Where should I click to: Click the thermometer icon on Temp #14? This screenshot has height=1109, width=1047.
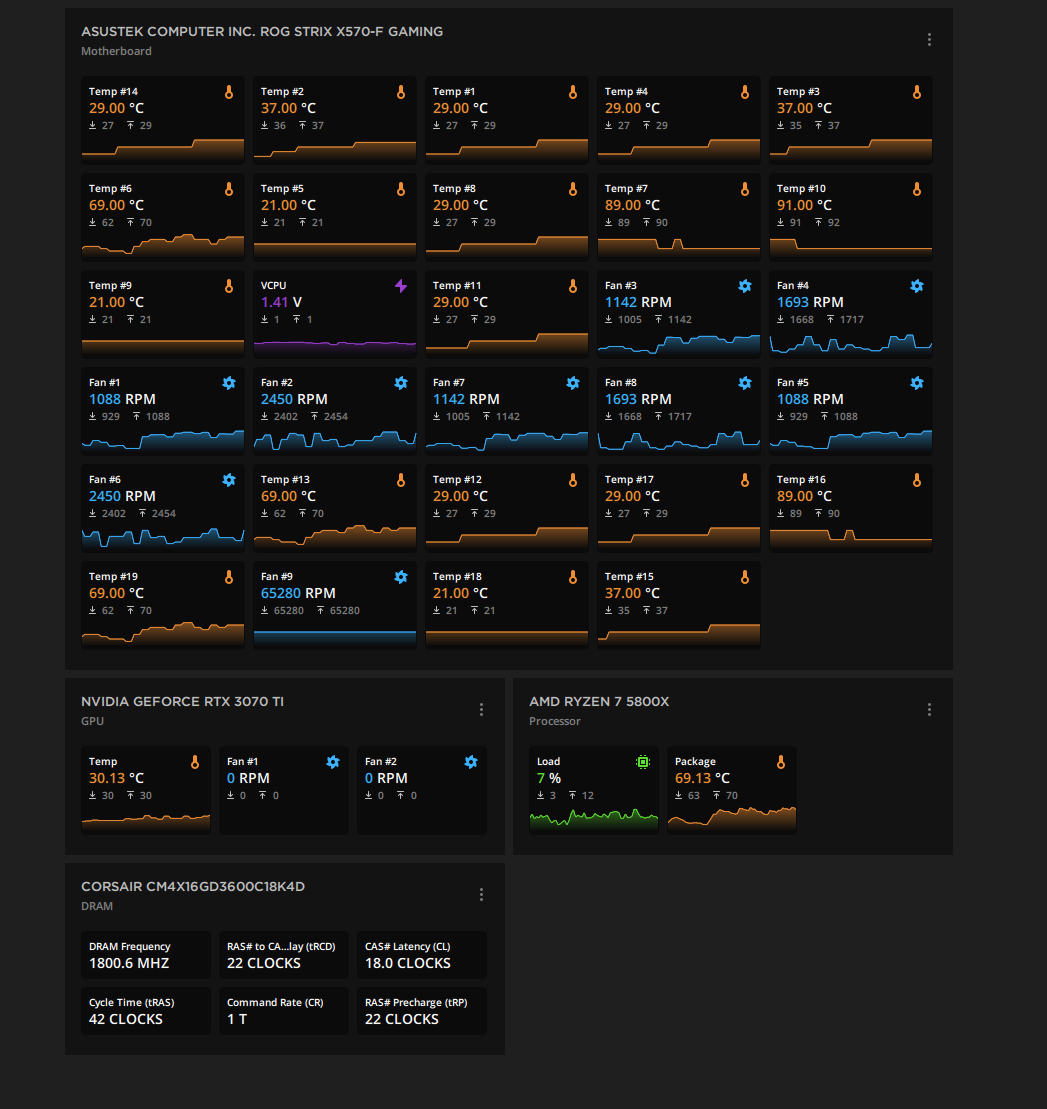tap(229, 92)
